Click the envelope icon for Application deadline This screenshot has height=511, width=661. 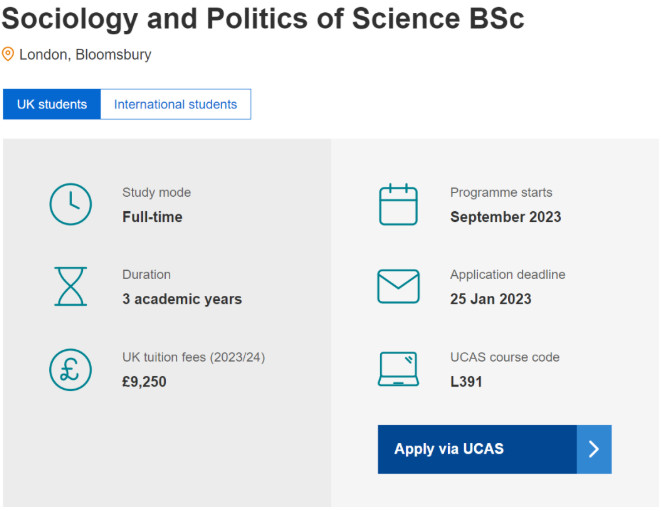pos(398,286)
